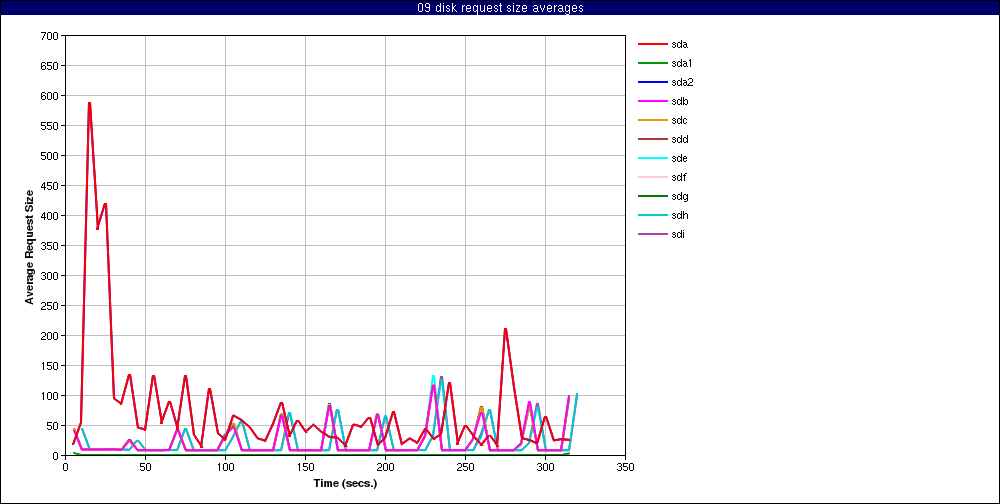Click the dark green sdg legend swatch
The image size is (1000, 504).
(x=652, y=196)
